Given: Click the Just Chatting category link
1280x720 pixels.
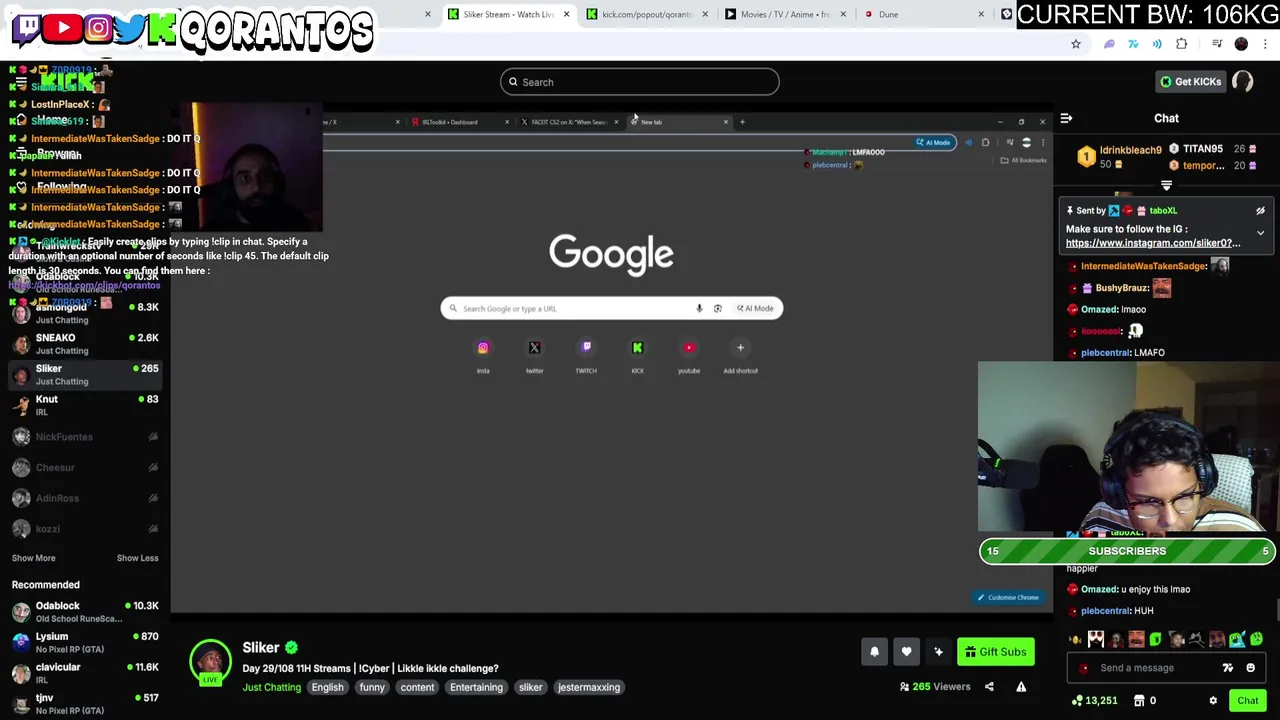Looking at the screenshot, I should click(271, 687).
